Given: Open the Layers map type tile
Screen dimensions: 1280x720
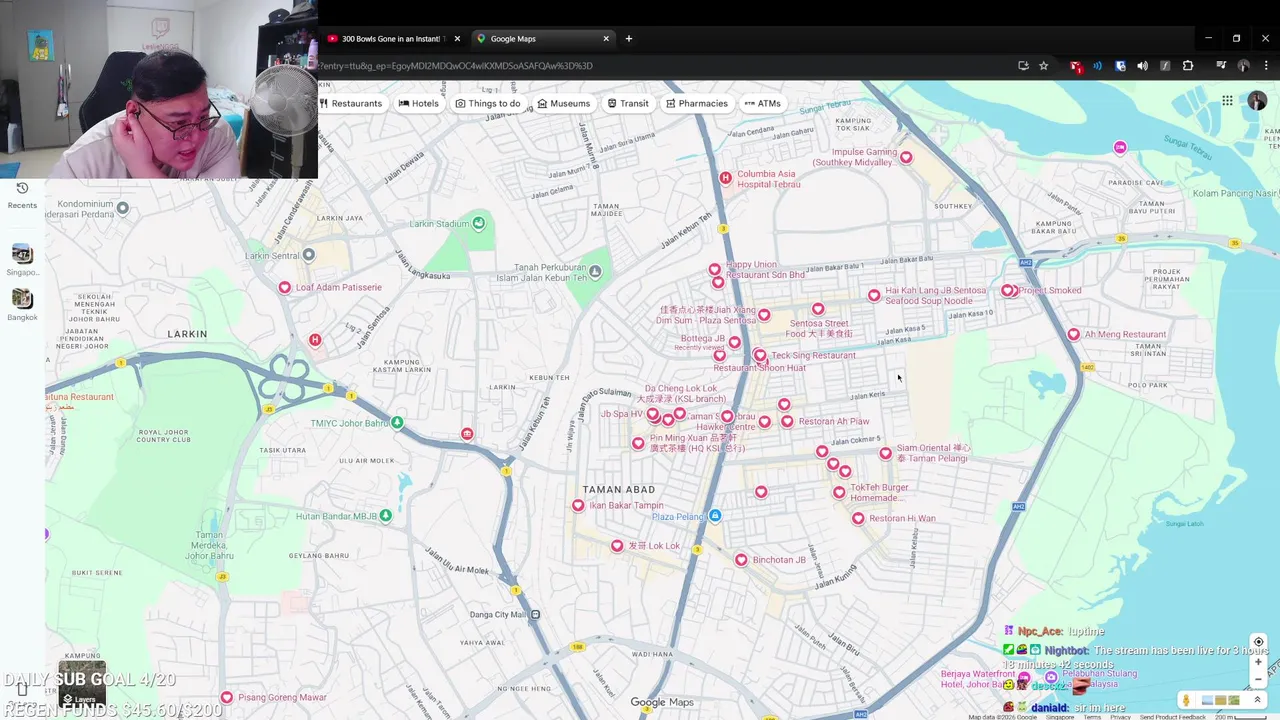Looking at the screenshot, I should pyautogui.click(x=82, y=684).
